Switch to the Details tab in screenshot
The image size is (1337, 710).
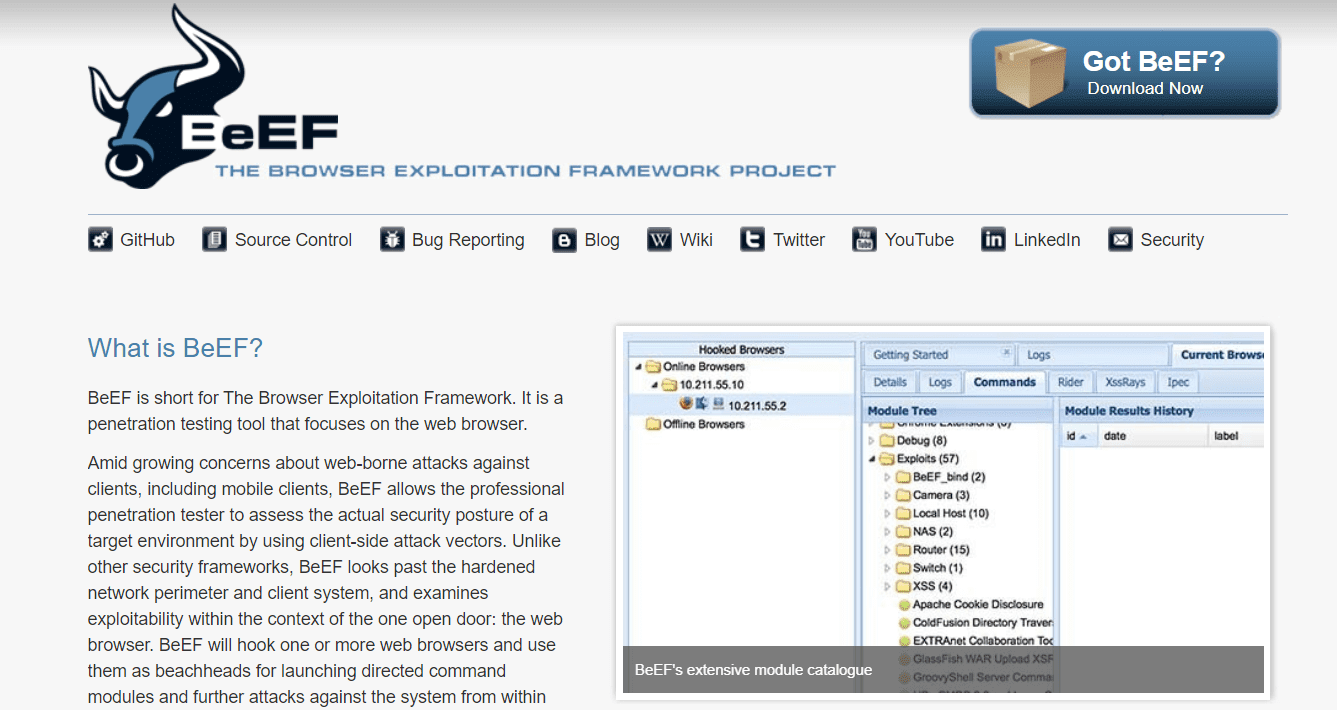890,382
